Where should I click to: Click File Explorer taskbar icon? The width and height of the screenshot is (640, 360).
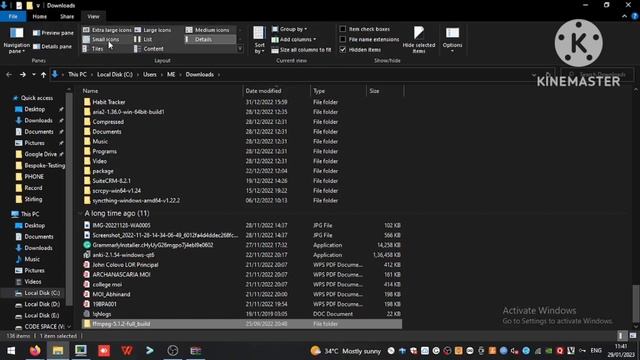point(58,351)
